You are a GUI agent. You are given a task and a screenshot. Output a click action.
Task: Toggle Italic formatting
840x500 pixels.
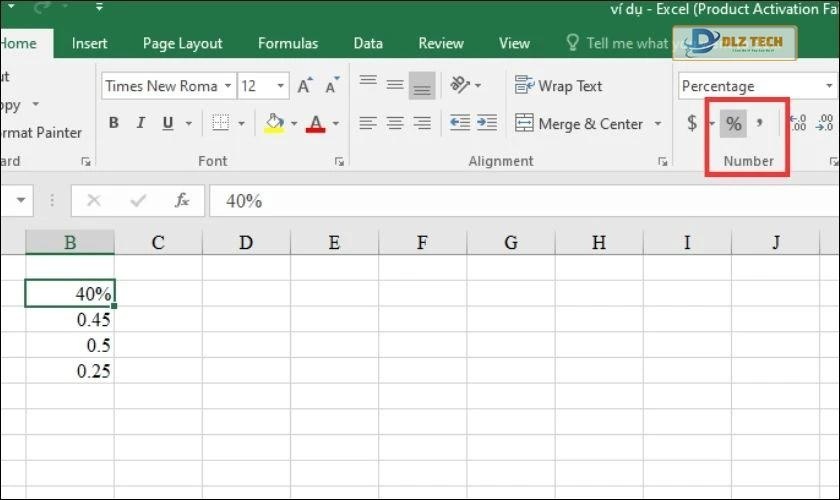140,124
